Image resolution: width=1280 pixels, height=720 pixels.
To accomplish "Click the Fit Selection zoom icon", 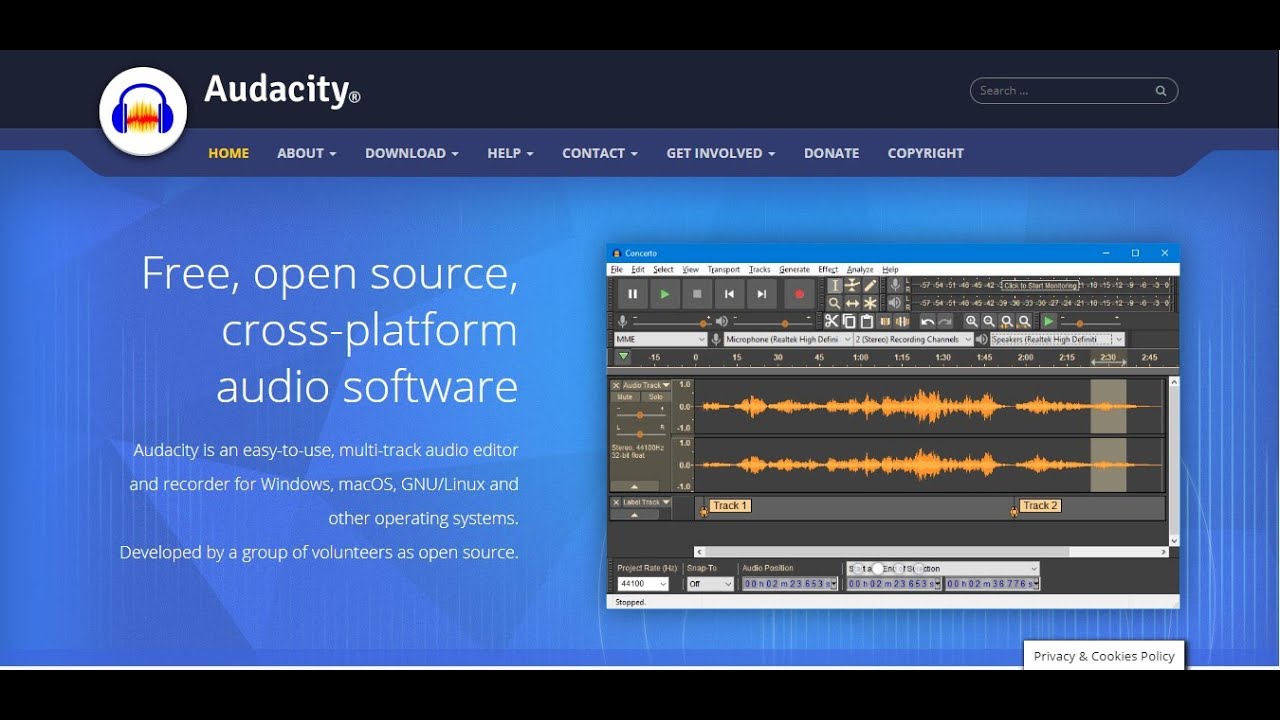I will [x=1007, y=321].
